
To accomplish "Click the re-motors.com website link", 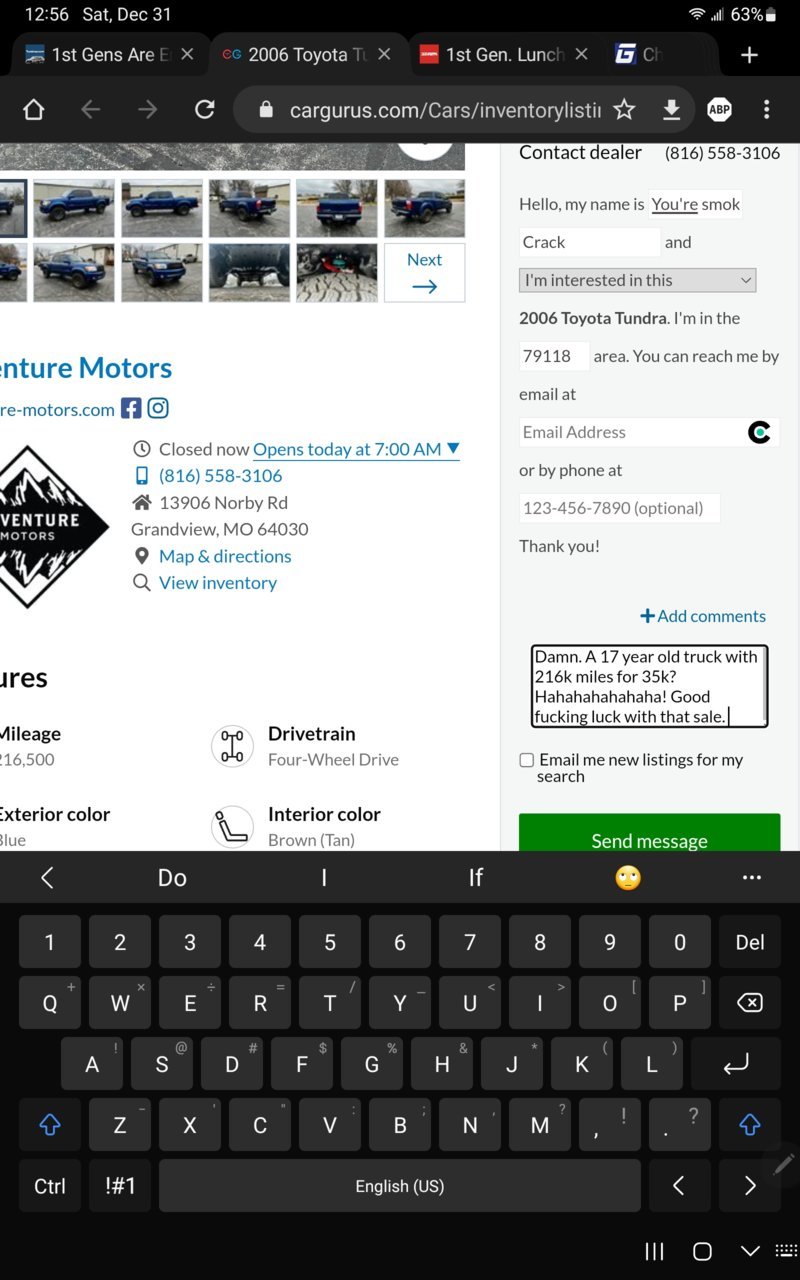I will pos(57,409).
